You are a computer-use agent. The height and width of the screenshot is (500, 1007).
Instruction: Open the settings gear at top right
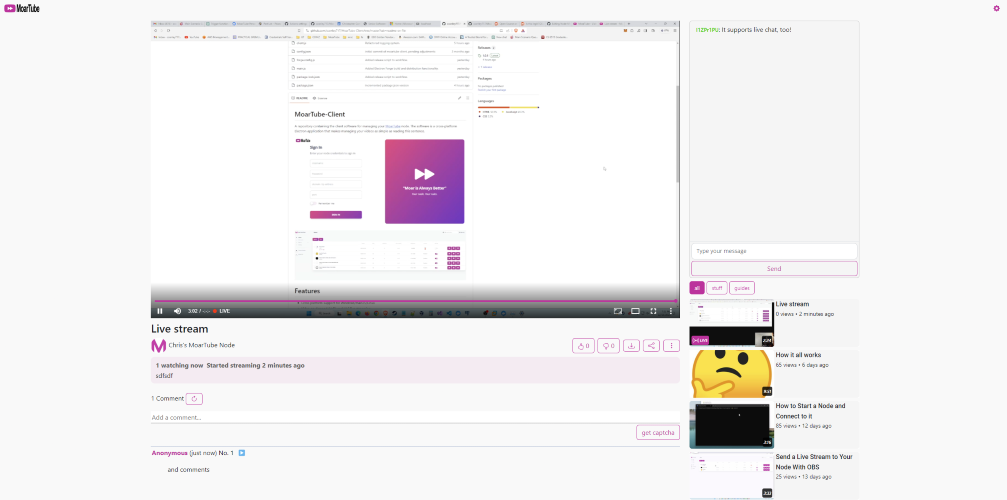(997, 8)
